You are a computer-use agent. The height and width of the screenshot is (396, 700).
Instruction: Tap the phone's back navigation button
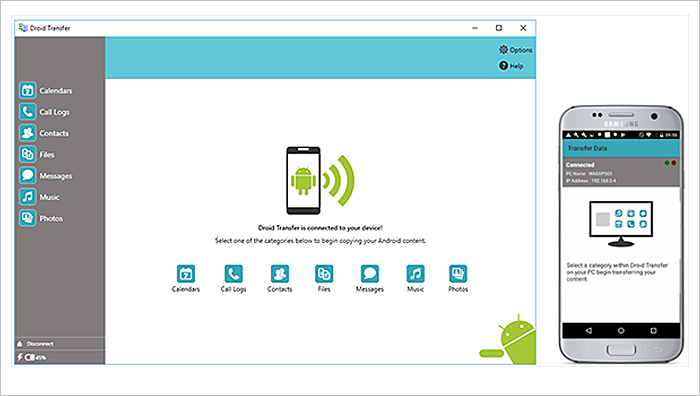point(589,331)
